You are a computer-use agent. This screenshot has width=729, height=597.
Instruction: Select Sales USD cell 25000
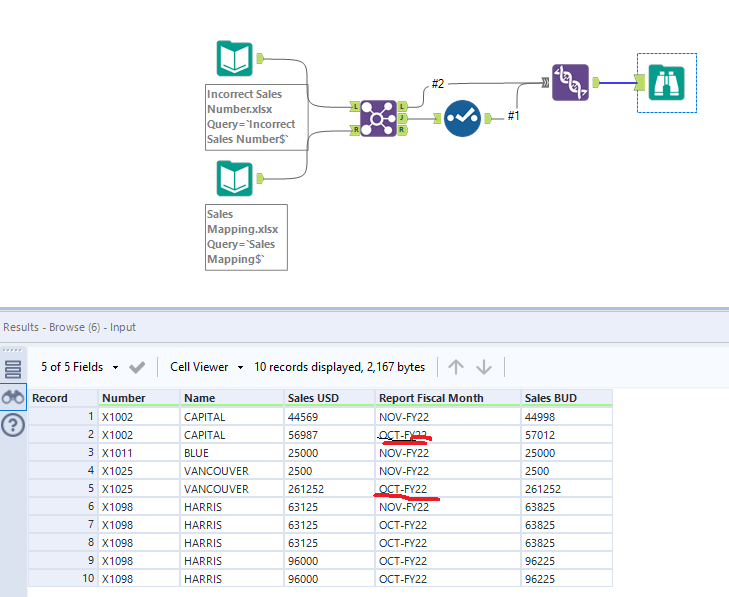(x=329, y=453)
